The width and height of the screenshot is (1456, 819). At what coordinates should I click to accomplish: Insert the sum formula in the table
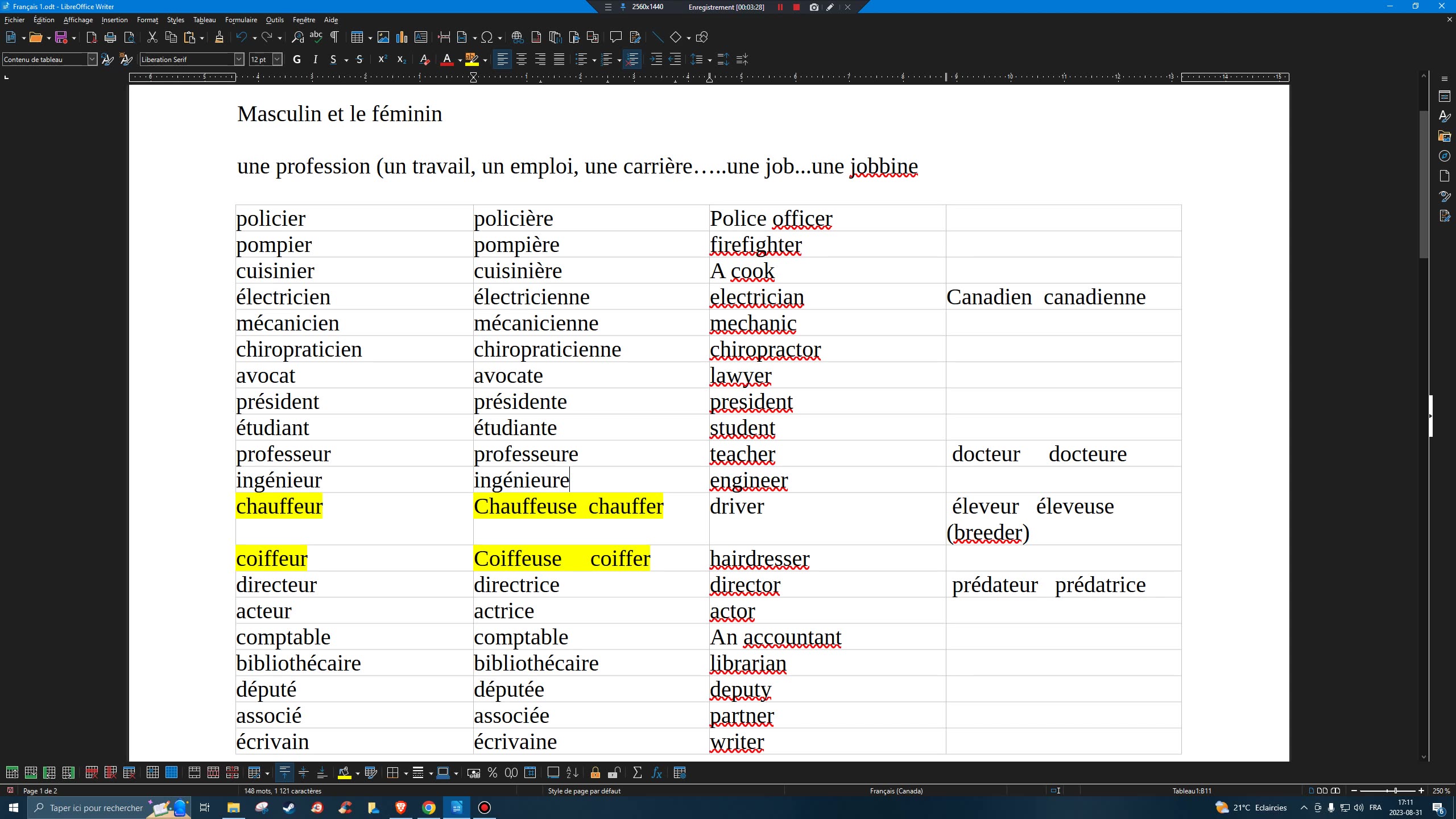[x=636, y=772]
